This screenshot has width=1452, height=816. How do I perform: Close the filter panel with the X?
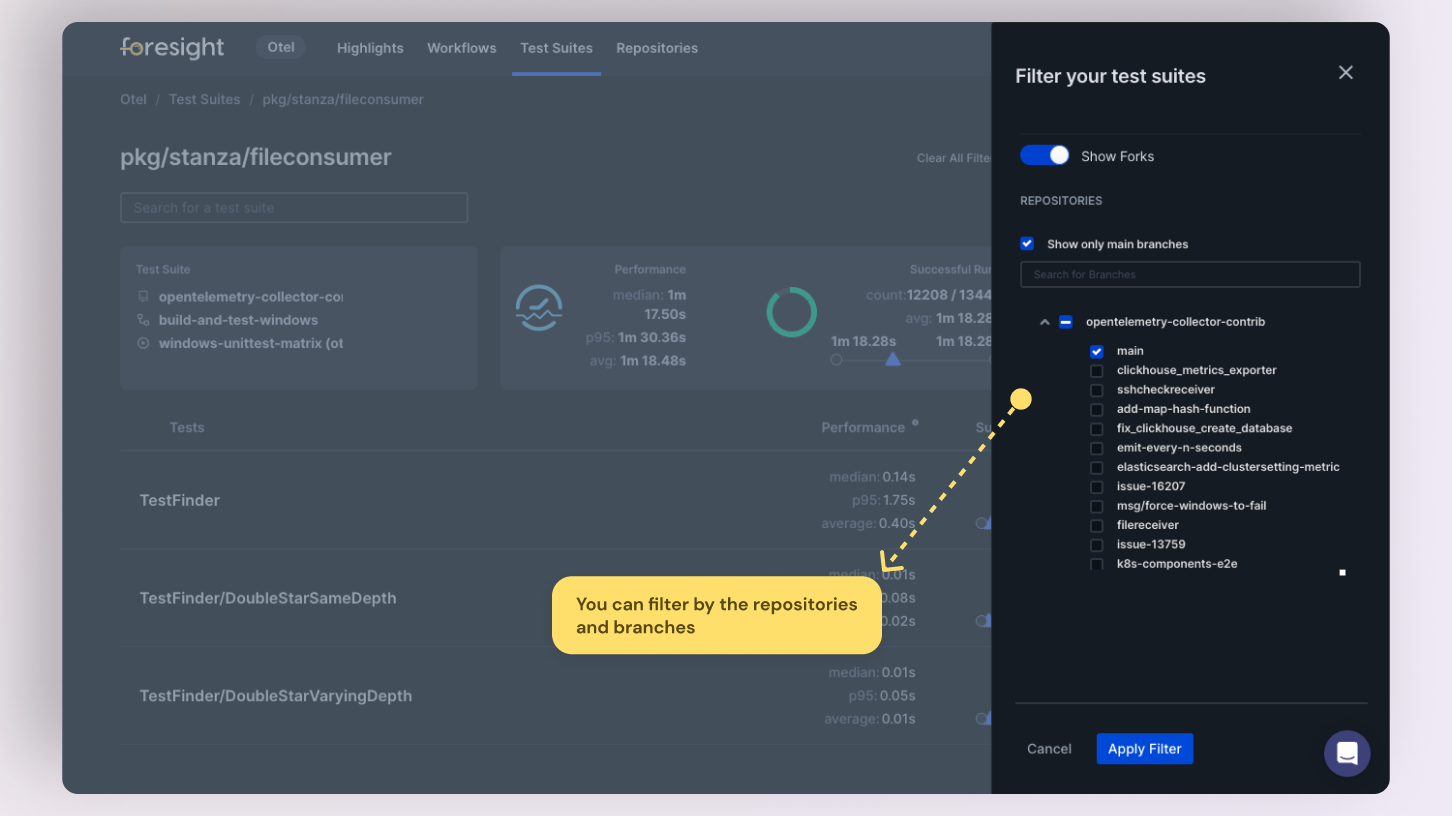click(1346, 72)
